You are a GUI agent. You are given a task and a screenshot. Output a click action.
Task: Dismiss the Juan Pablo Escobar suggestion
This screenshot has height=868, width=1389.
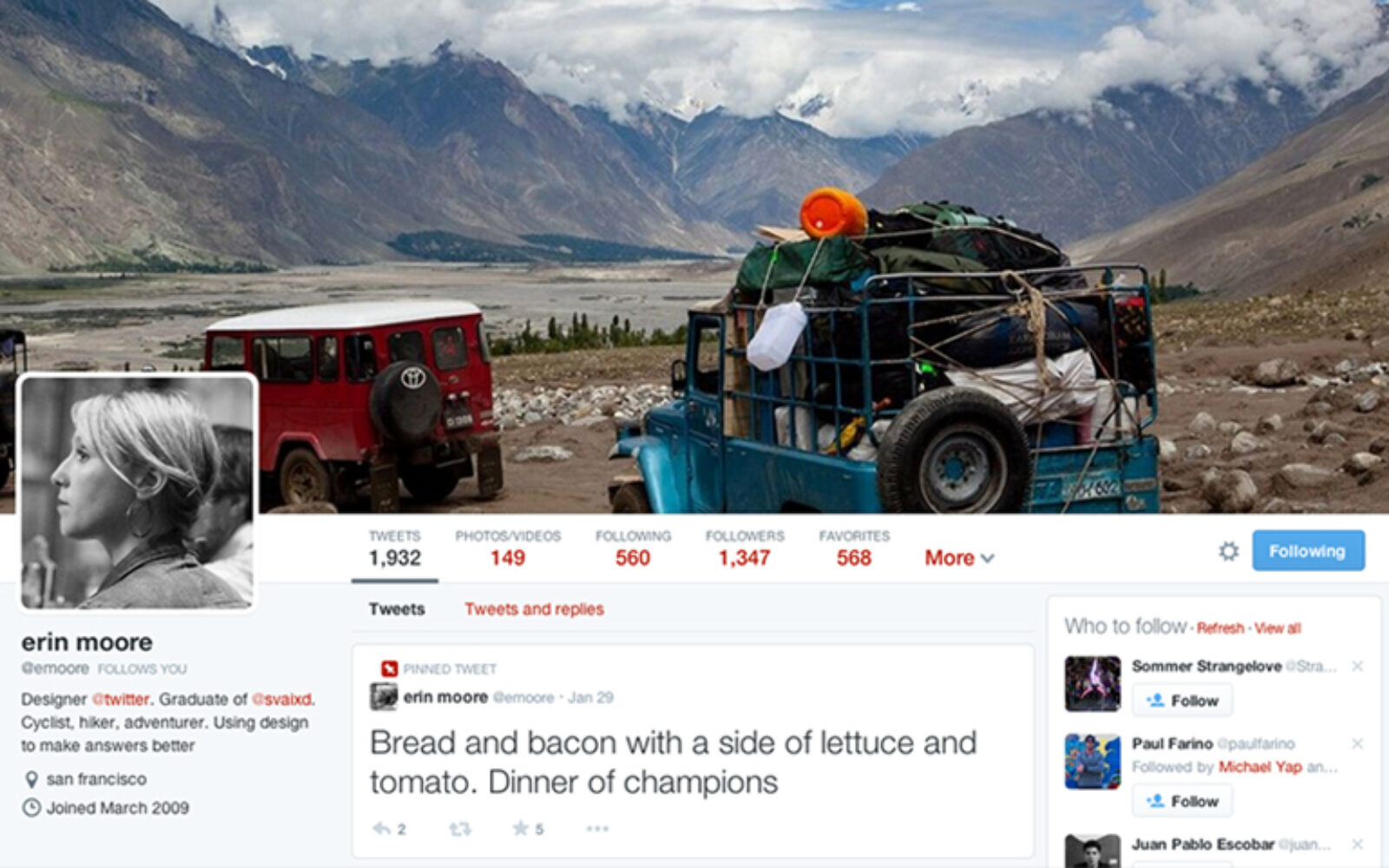click(1358, 844)
